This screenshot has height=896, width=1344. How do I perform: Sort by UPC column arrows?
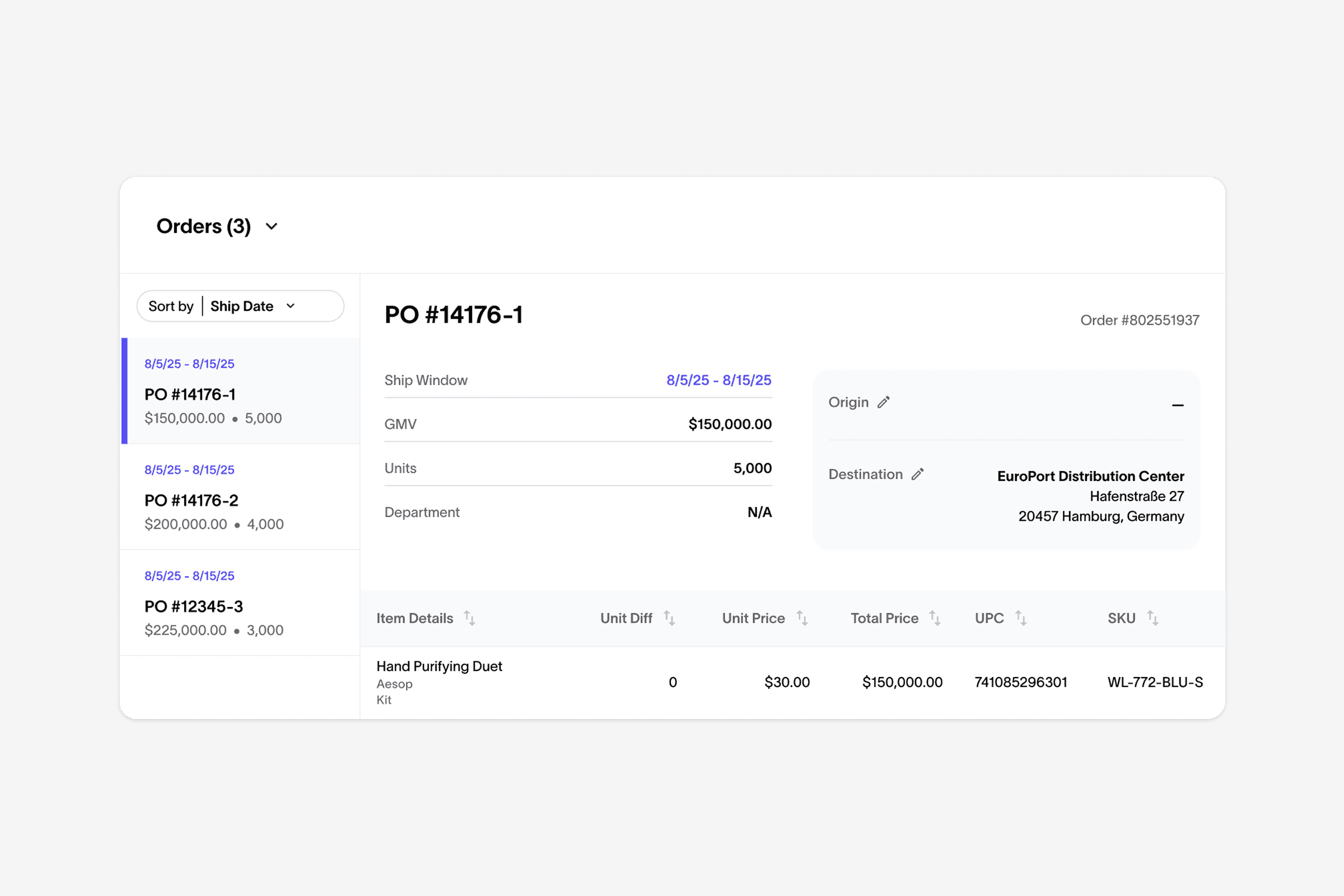(1020, 618)
